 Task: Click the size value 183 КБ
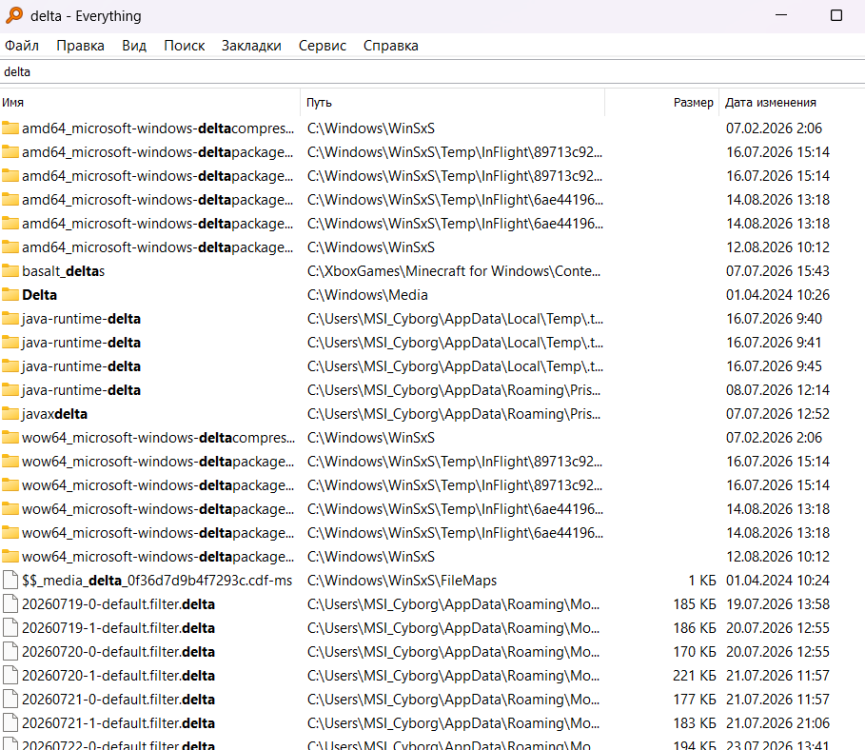tap(694, 723)
